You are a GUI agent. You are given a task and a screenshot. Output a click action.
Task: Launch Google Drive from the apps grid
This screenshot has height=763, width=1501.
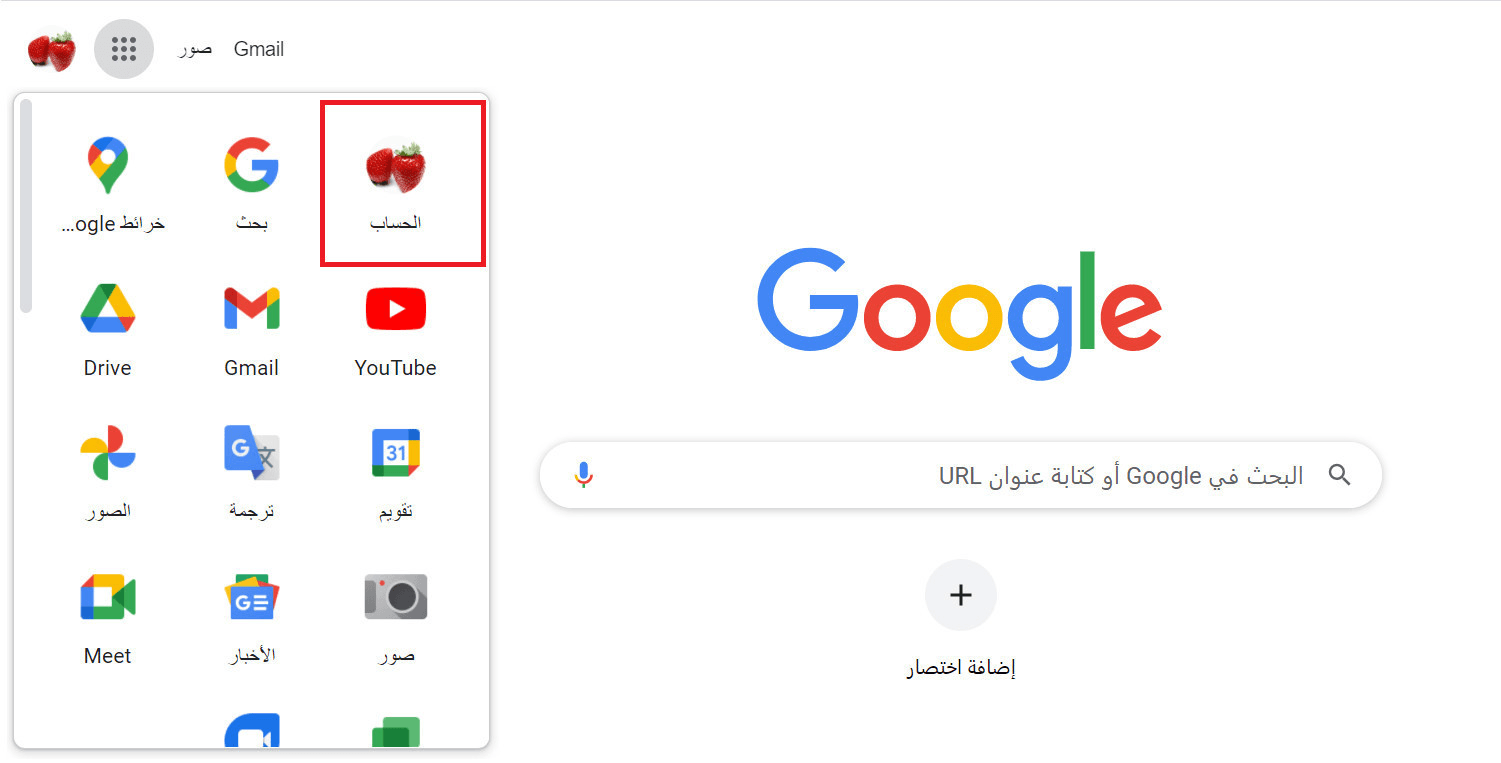coord(108,329)
